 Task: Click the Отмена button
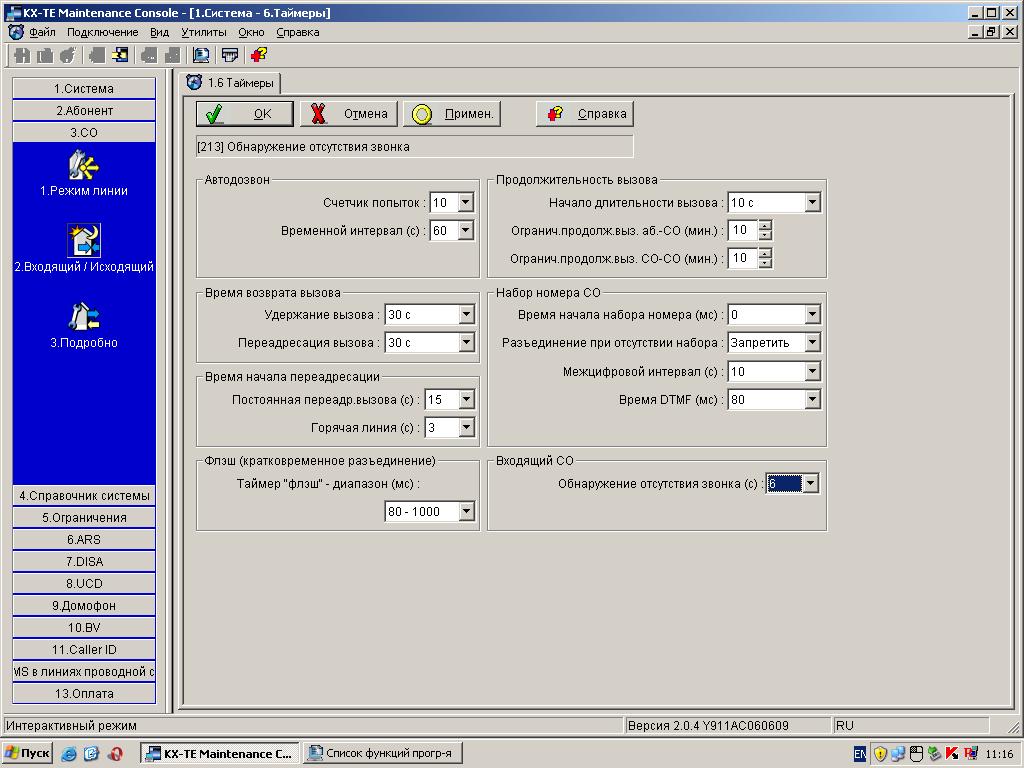(349, 114)
